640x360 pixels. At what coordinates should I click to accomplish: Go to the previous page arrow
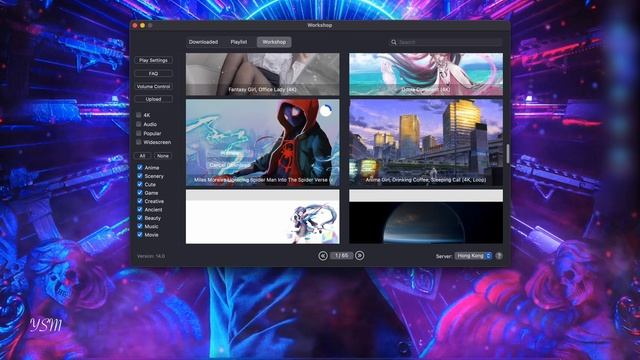click(x=323, y=256)
